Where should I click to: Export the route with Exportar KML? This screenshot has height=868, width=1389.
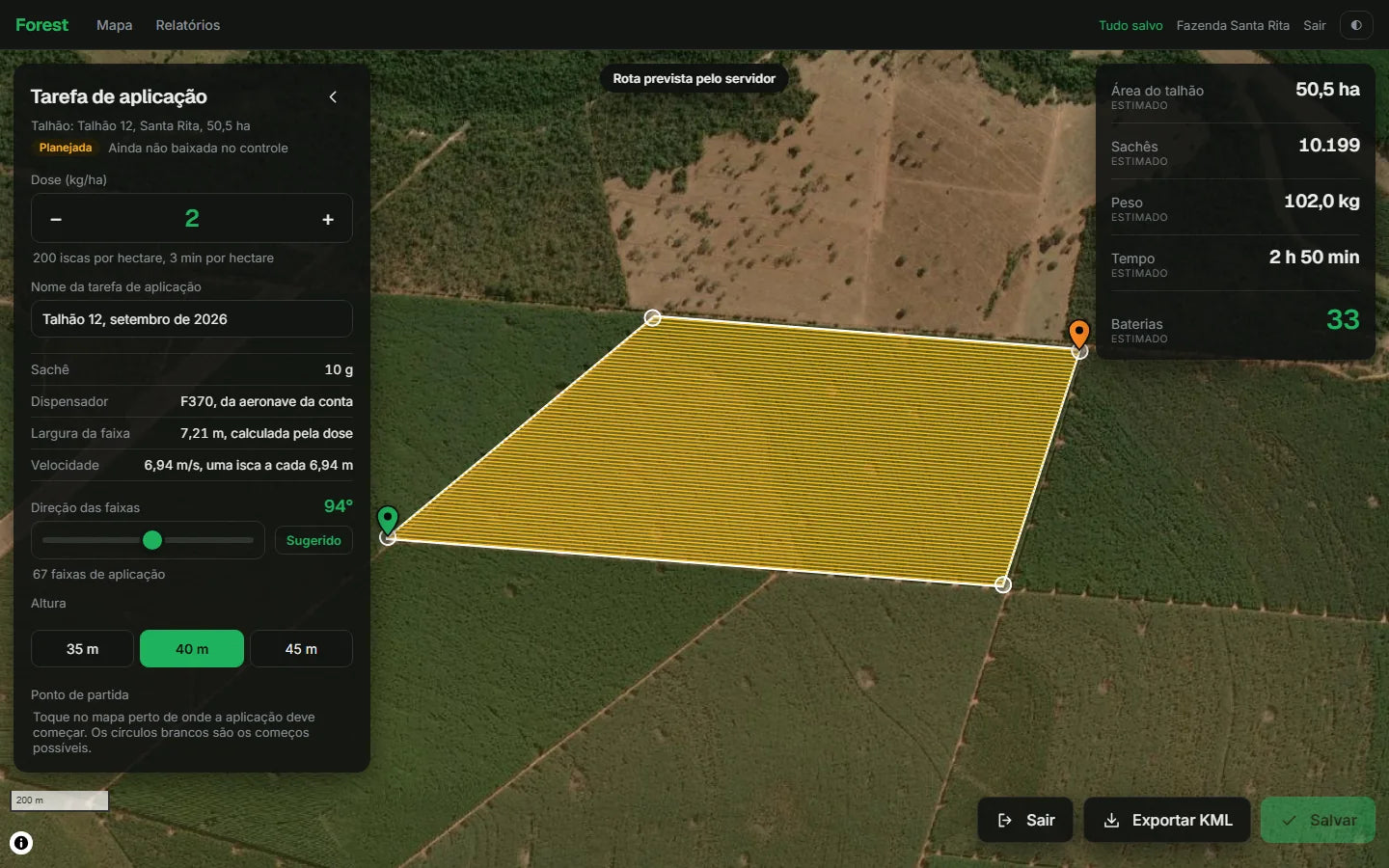1167,820
